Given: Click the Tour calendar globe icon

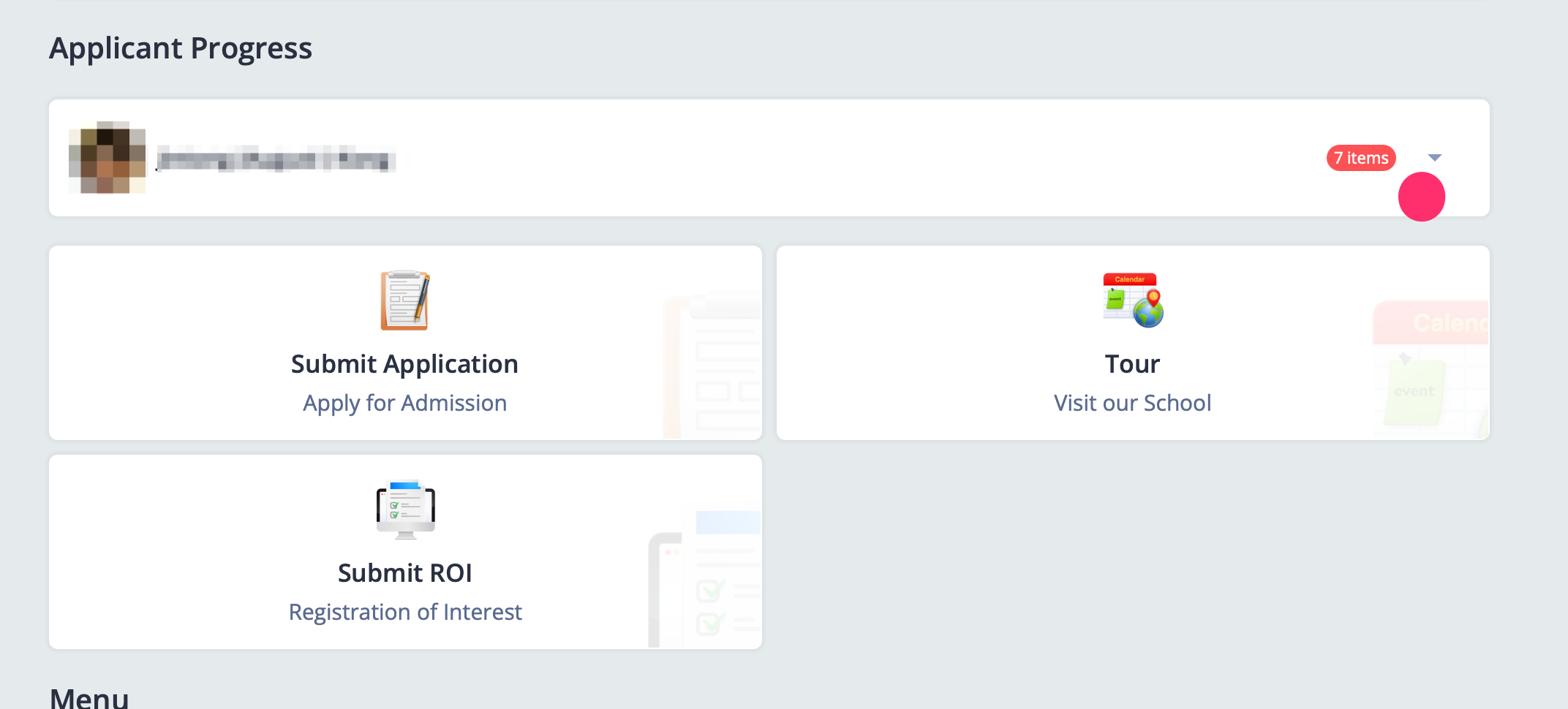Looking at the screenshot, I should coord(1132,300).
